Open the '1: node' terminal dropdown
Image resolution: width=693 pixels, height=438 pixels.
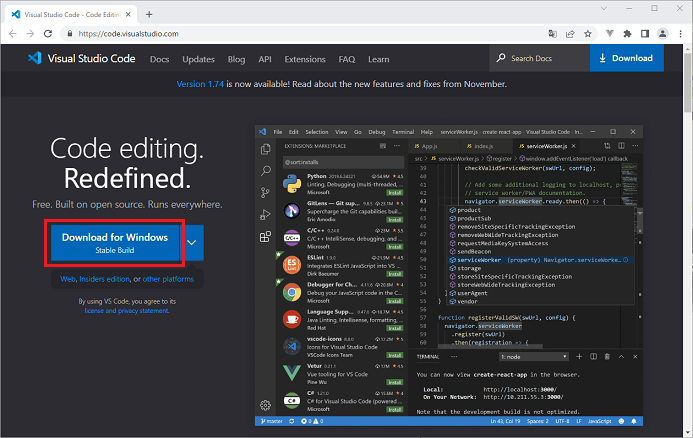(x=533, y=356)
